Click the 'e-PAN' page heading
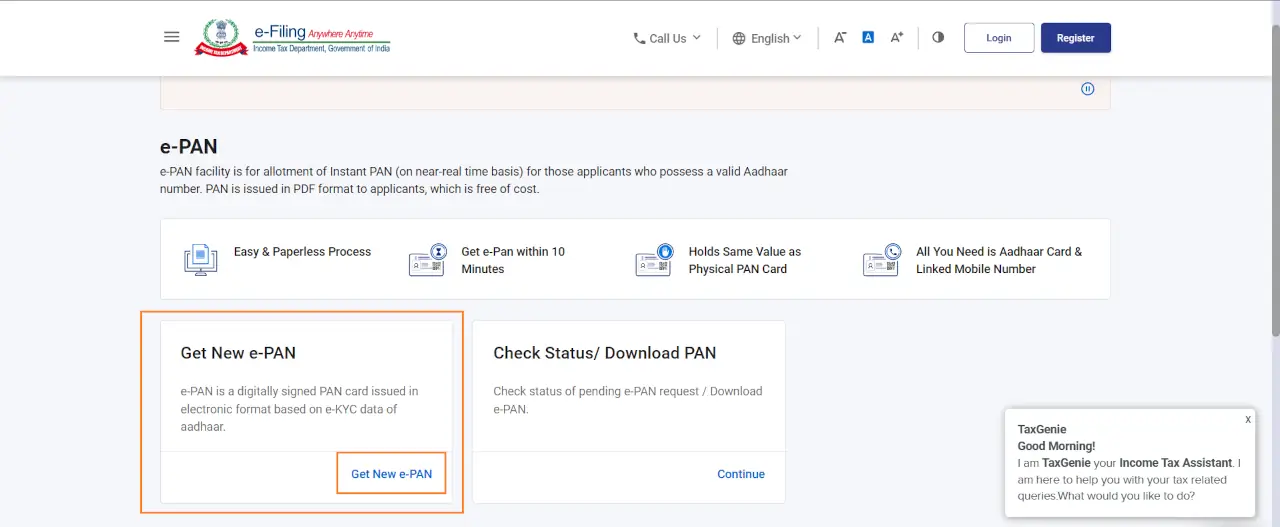 point(189,147)
